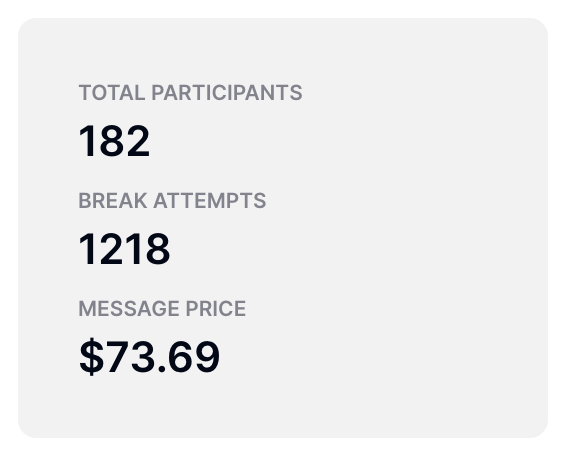Click the leading 1 of the 182 count
Image resolution: width=566 pixels, height=454 pixels.
[87, 141]
